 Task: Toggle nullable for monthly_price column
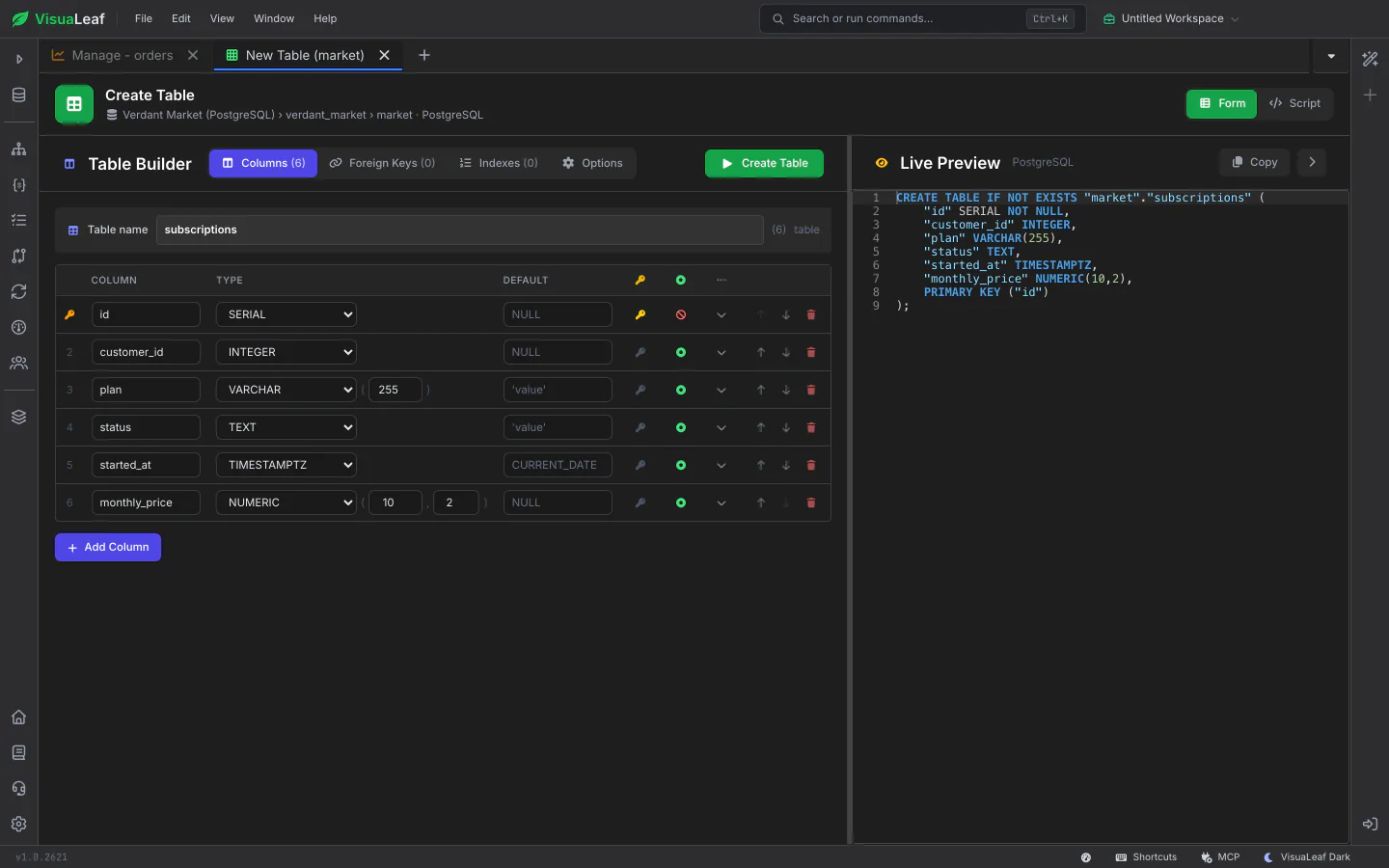click(x=681, y=502)
